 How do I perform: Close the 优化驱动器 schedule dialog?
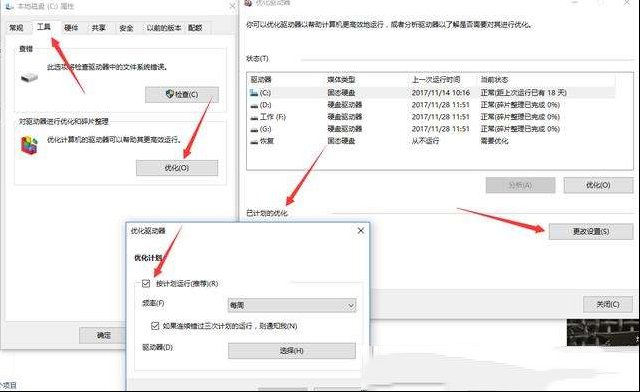pos(361,231)
